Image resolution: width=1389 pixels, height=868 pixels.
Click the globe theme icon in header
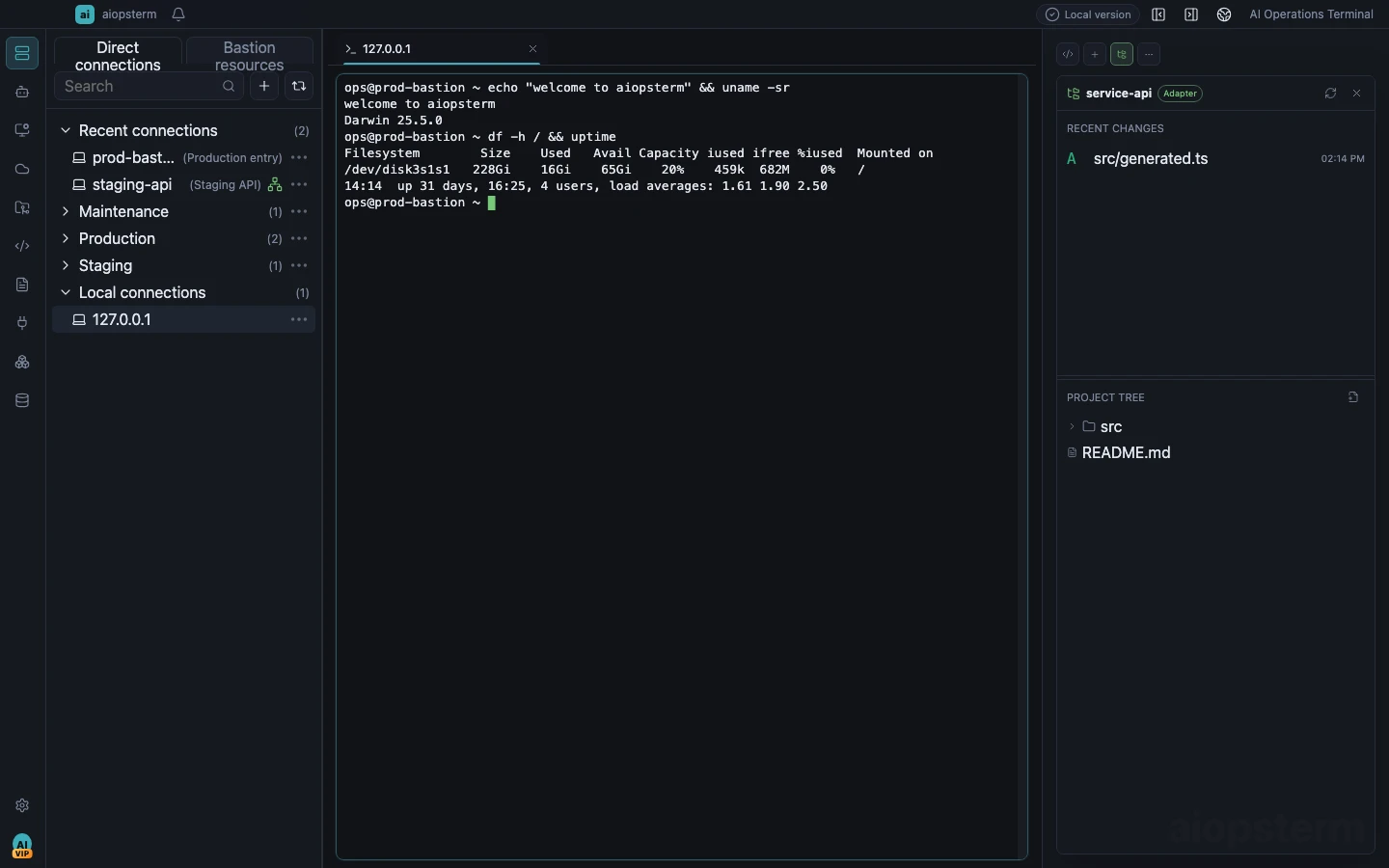1224,14
